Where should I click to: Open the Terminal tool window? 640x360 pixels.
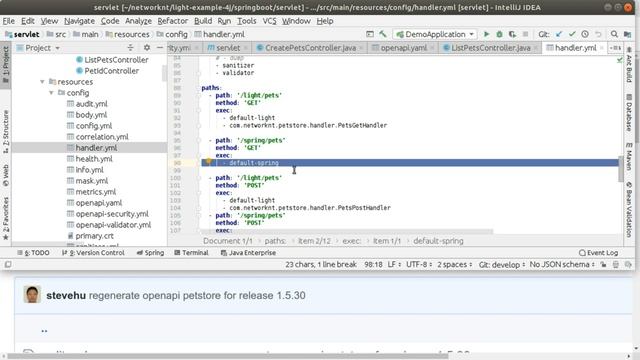[191, 253]
